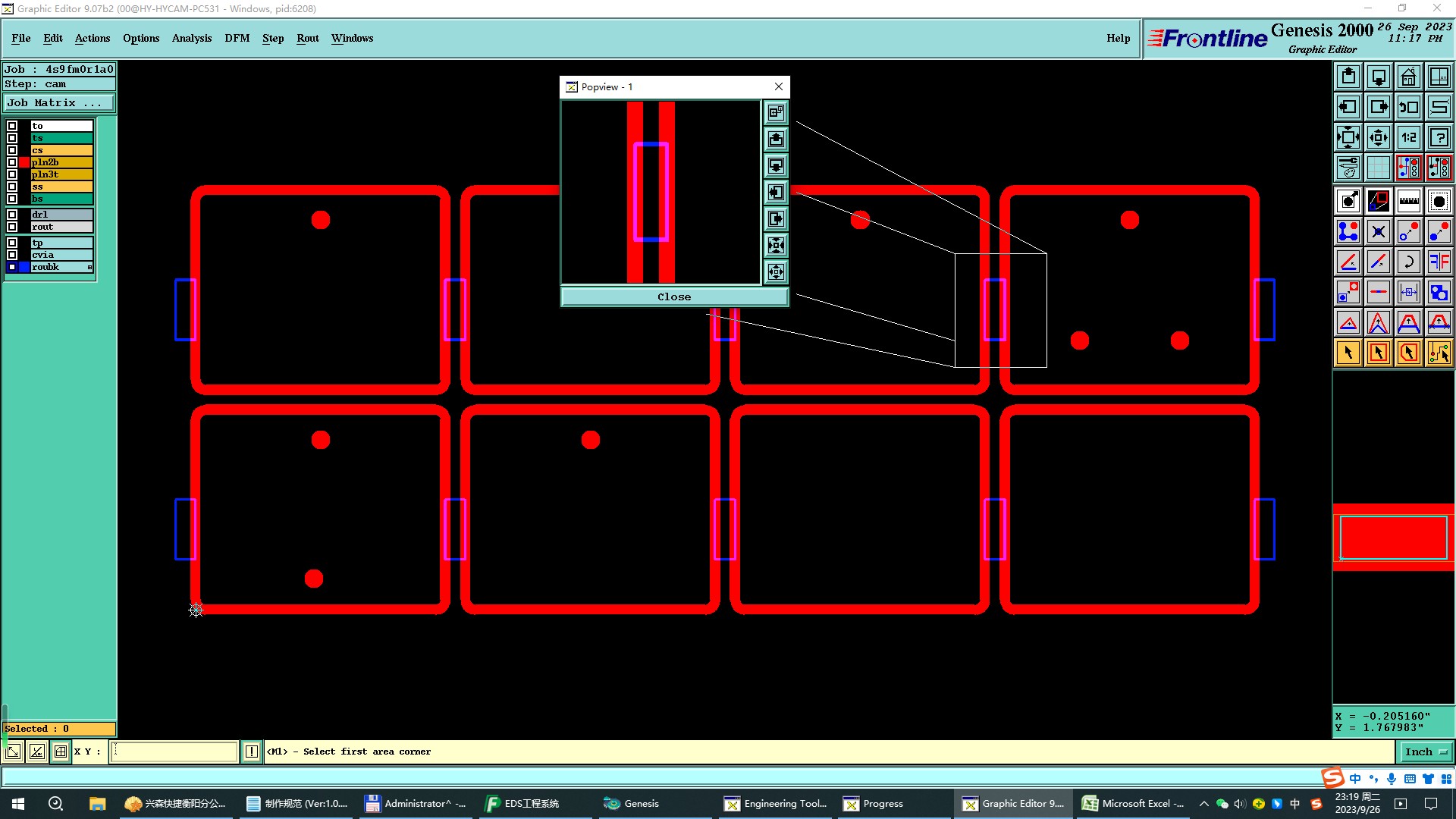Click the Home view icon
The image size is (1456, 819).
coord(1408,77)
